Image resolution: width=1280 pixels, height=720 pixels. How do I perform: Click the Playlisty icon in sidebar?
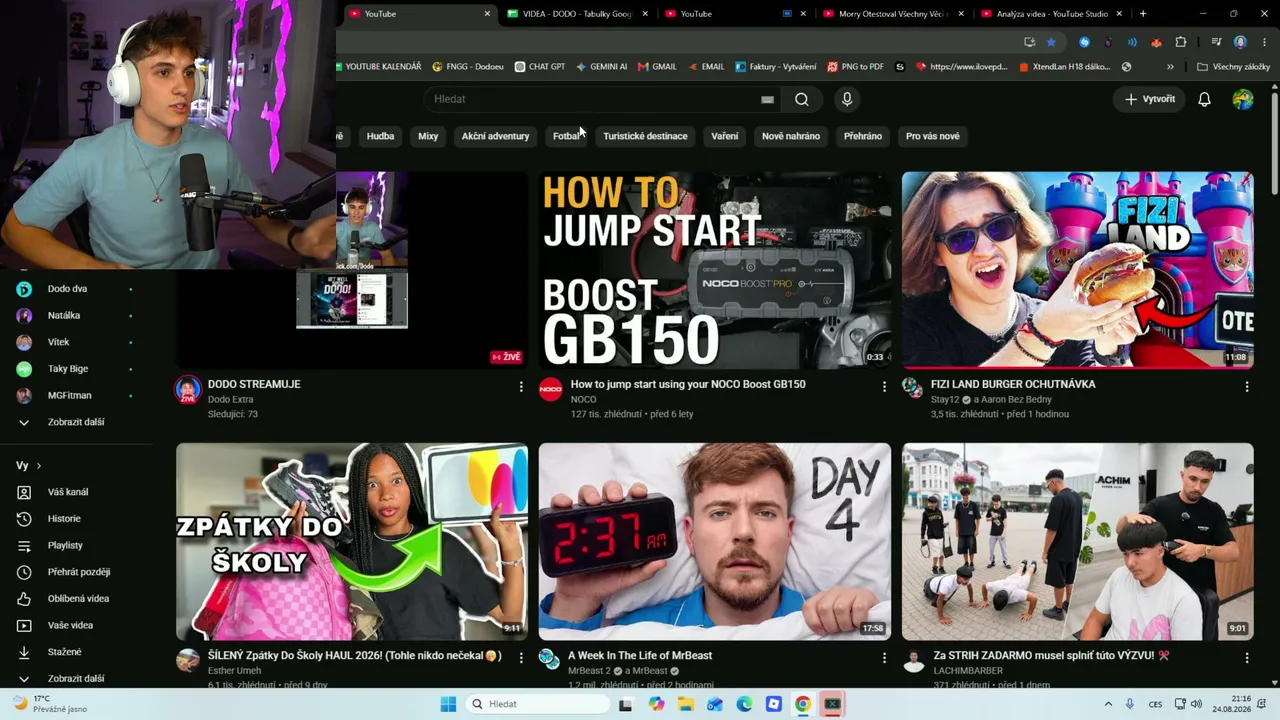point(24,545)
